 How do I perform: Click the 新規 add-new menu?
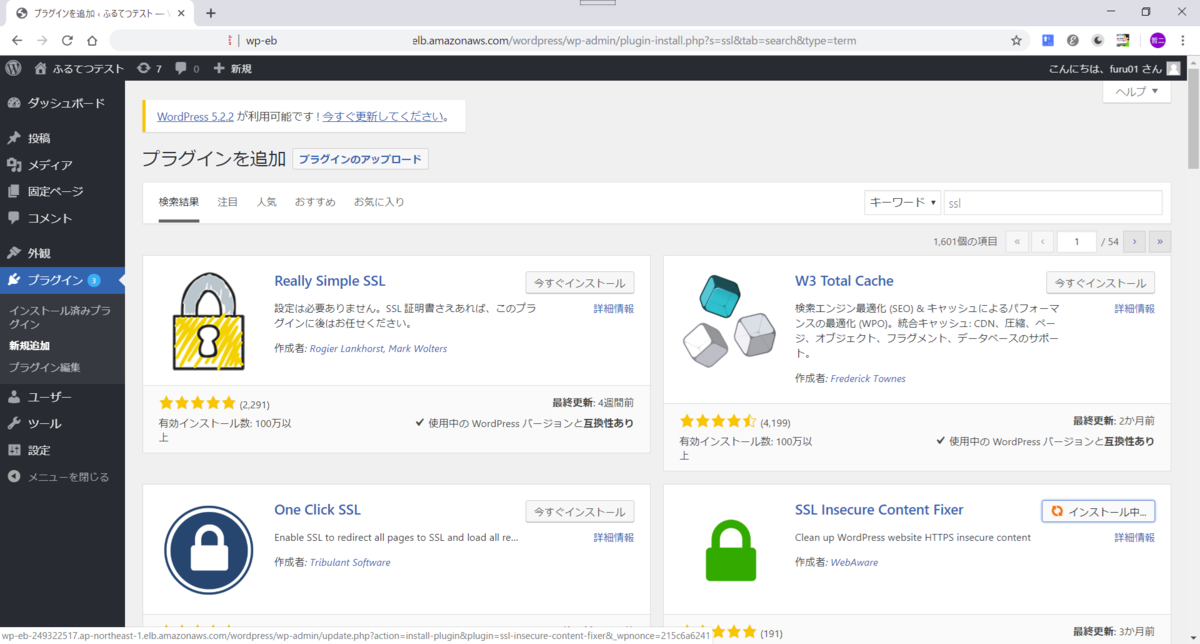[x=232, y=68]
